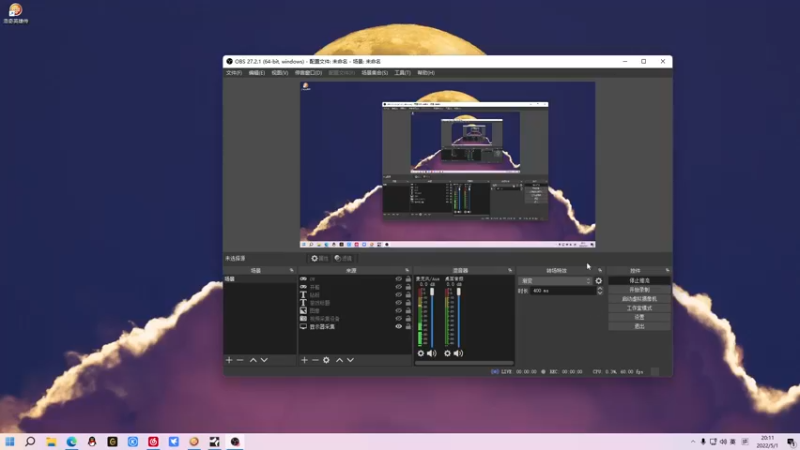Pop out the 场景 Scenes dock panel

pyautogui.click(x=292, y=270)
